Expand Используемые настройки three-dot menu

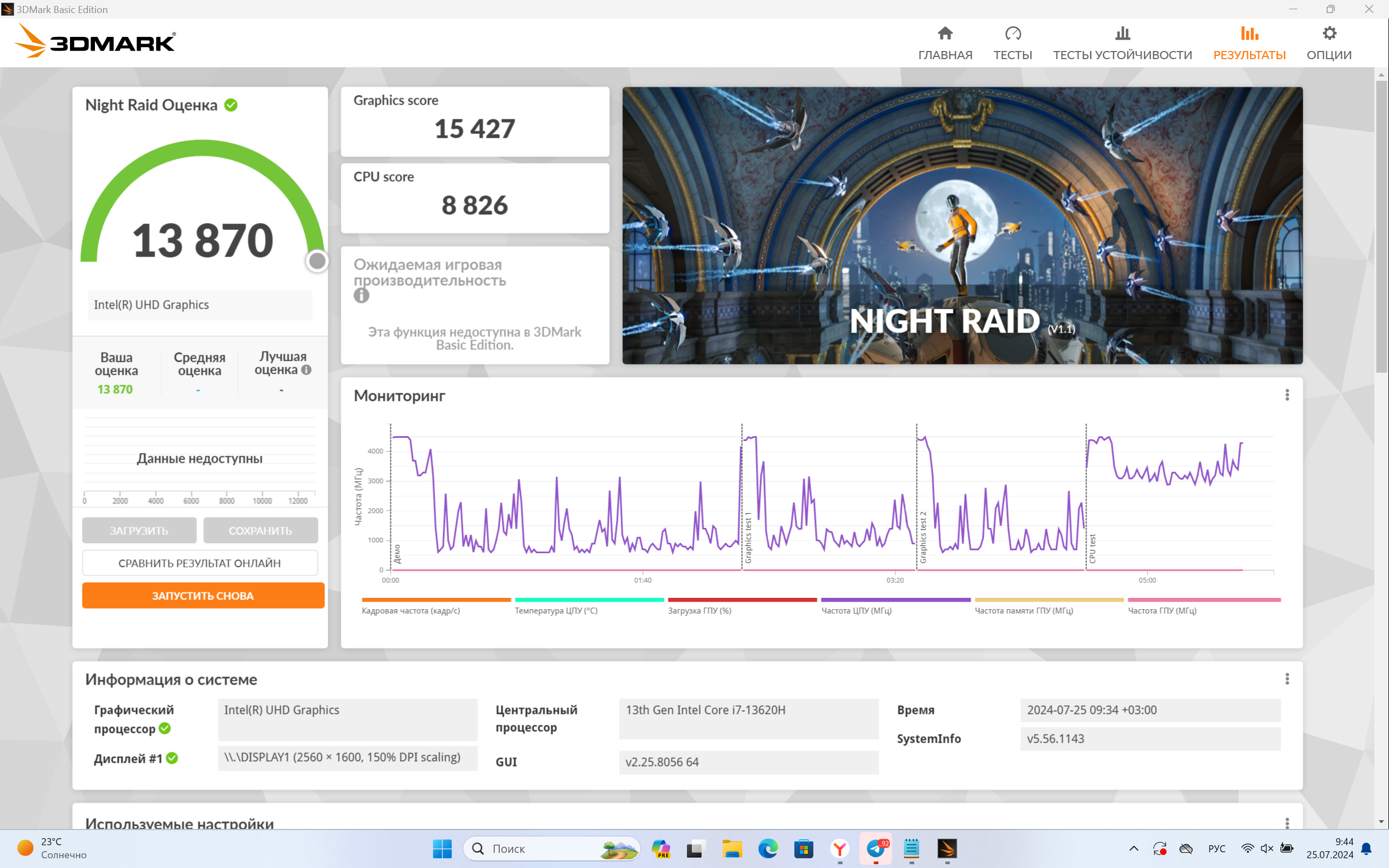1287,823
